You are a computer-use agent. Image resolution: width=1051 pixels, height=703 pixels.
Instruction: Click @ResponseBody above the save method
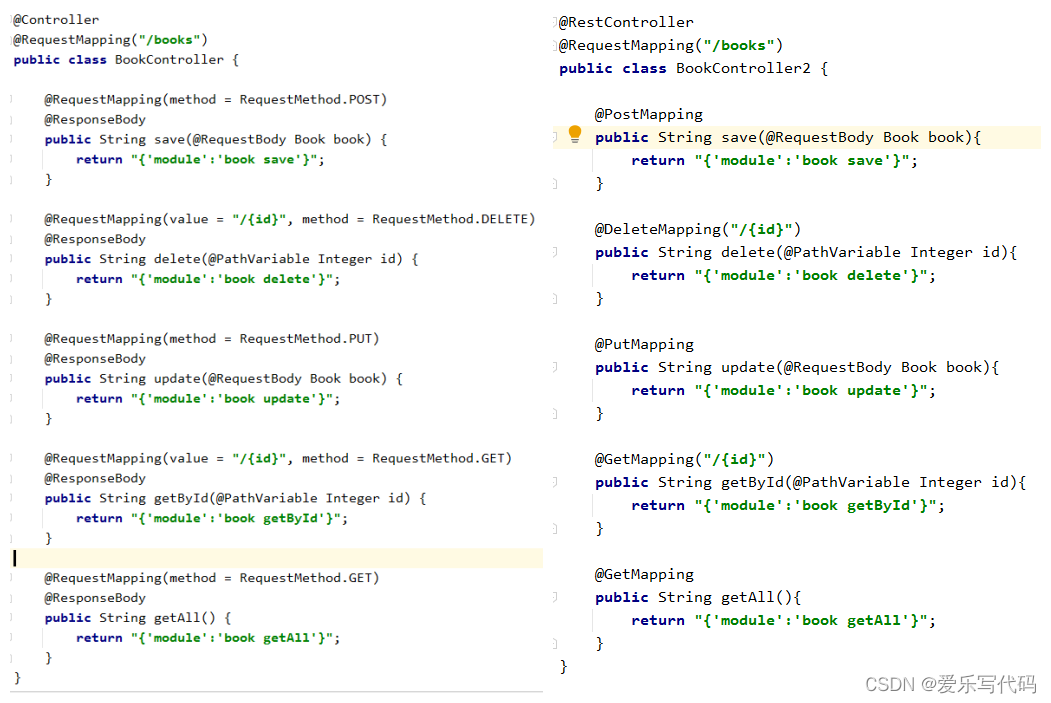(x=95, y=119)
